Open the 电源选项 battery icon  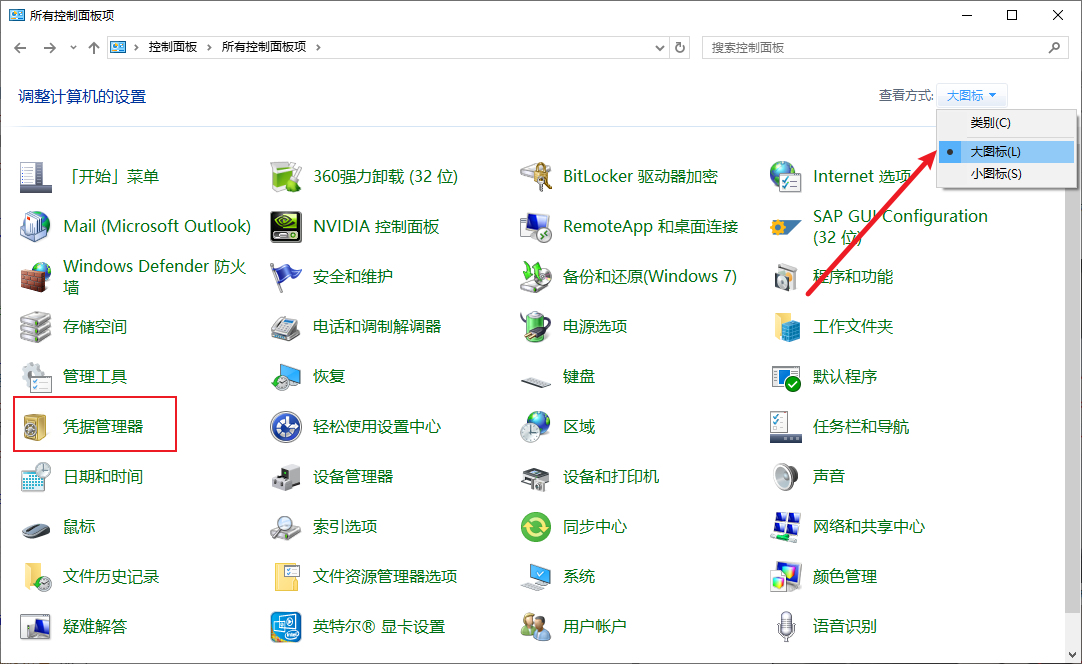[x=536, y=327]
